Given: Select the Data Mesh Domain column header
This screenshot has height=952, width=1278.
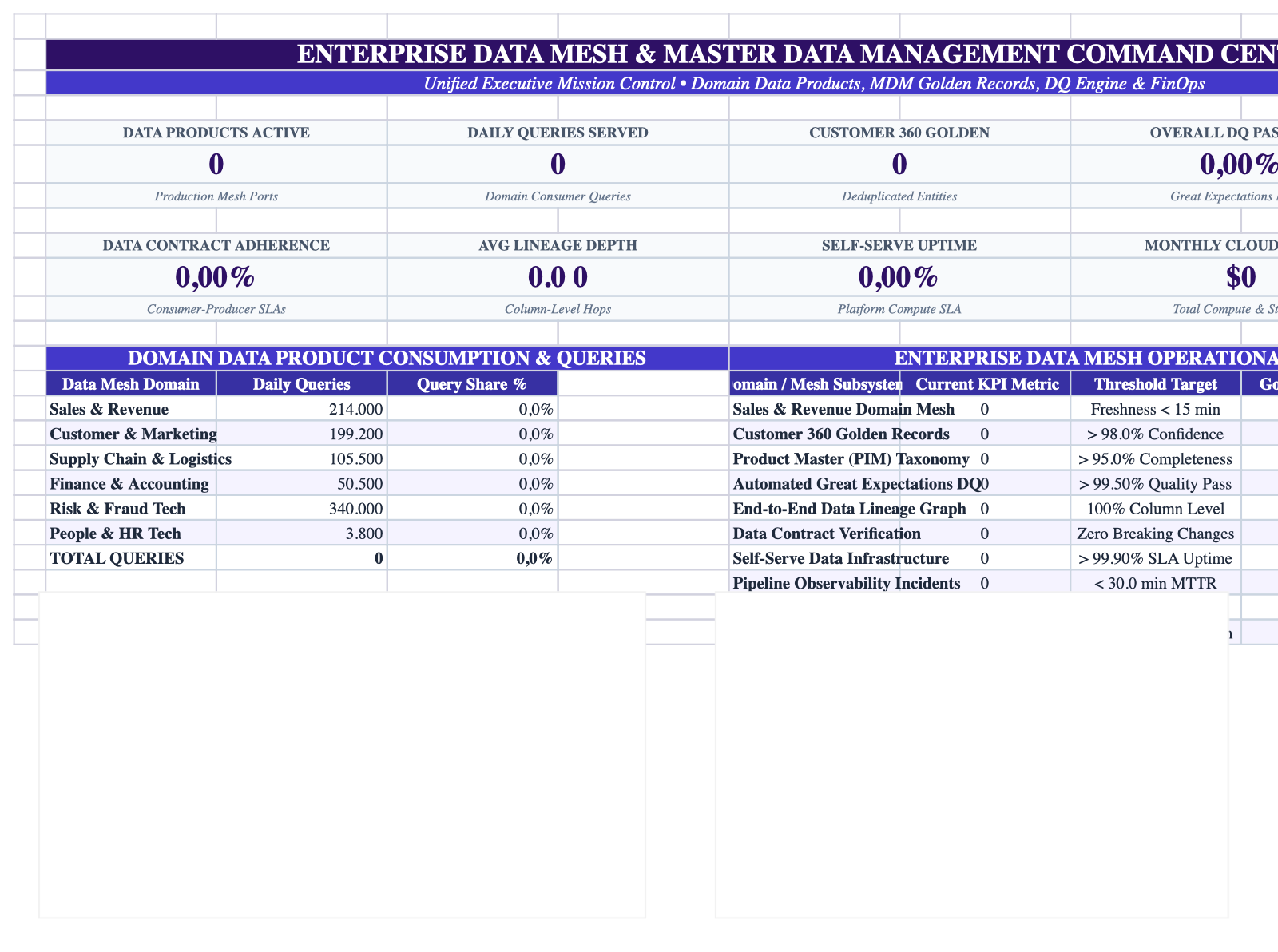Looking at the screenshot, I should click(x=131, y=384).
